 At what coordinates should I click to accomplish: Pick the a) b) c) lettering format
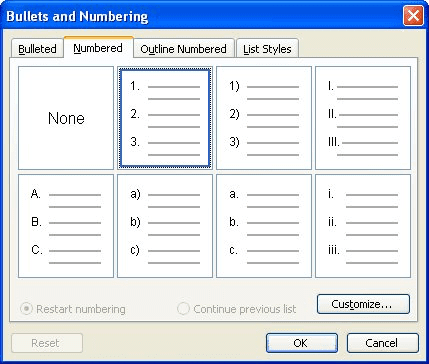[x=165, y=226]
